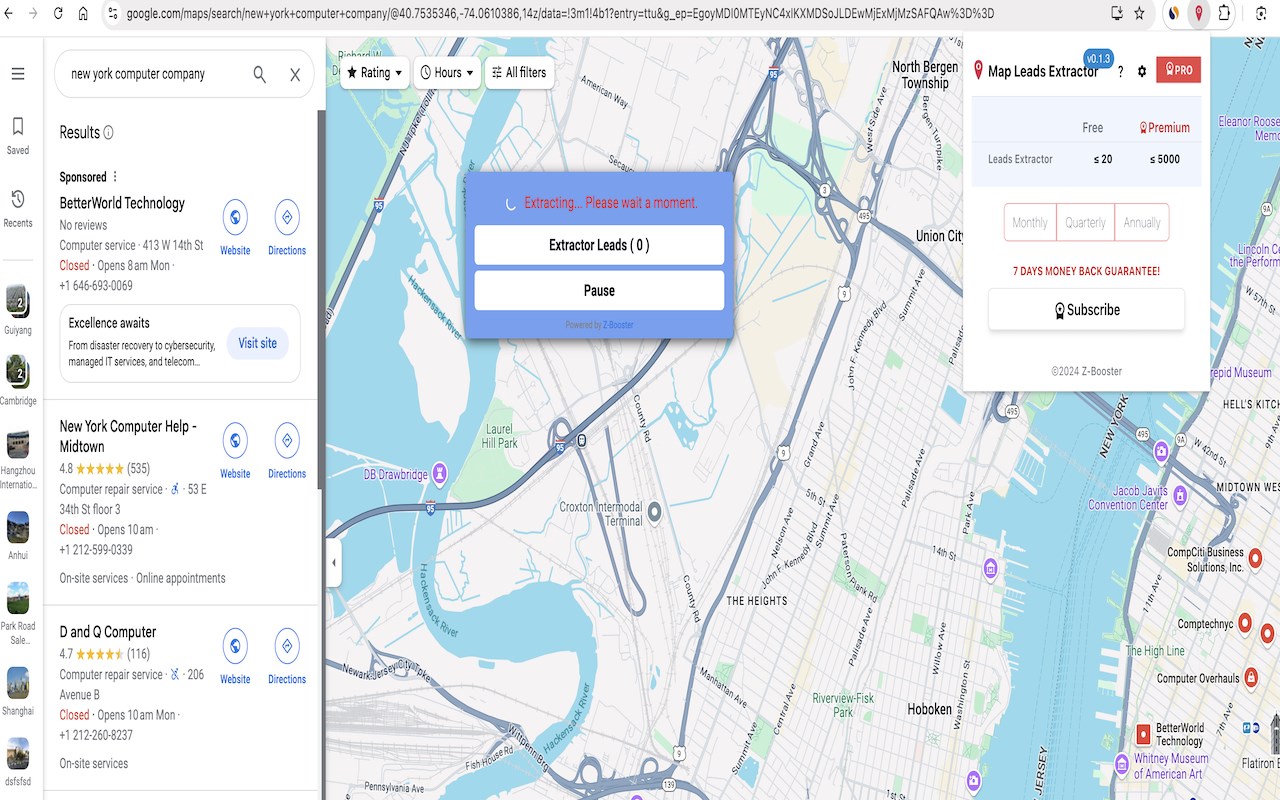Bookmark this page with star icon
Viewport: 1280px width, 800px height.
1139,14
